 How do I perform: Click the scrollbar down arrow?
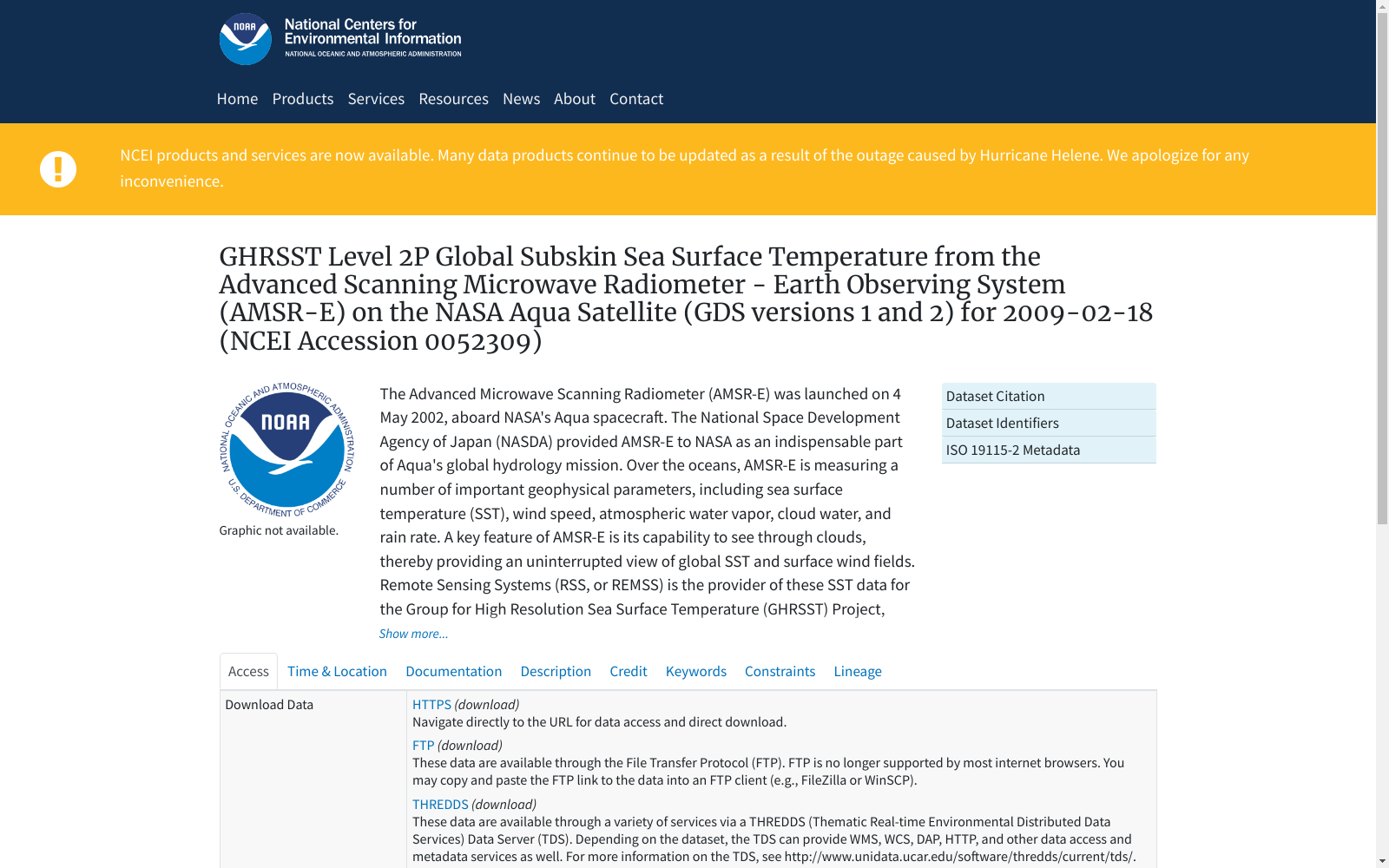tap(1382, 861)
